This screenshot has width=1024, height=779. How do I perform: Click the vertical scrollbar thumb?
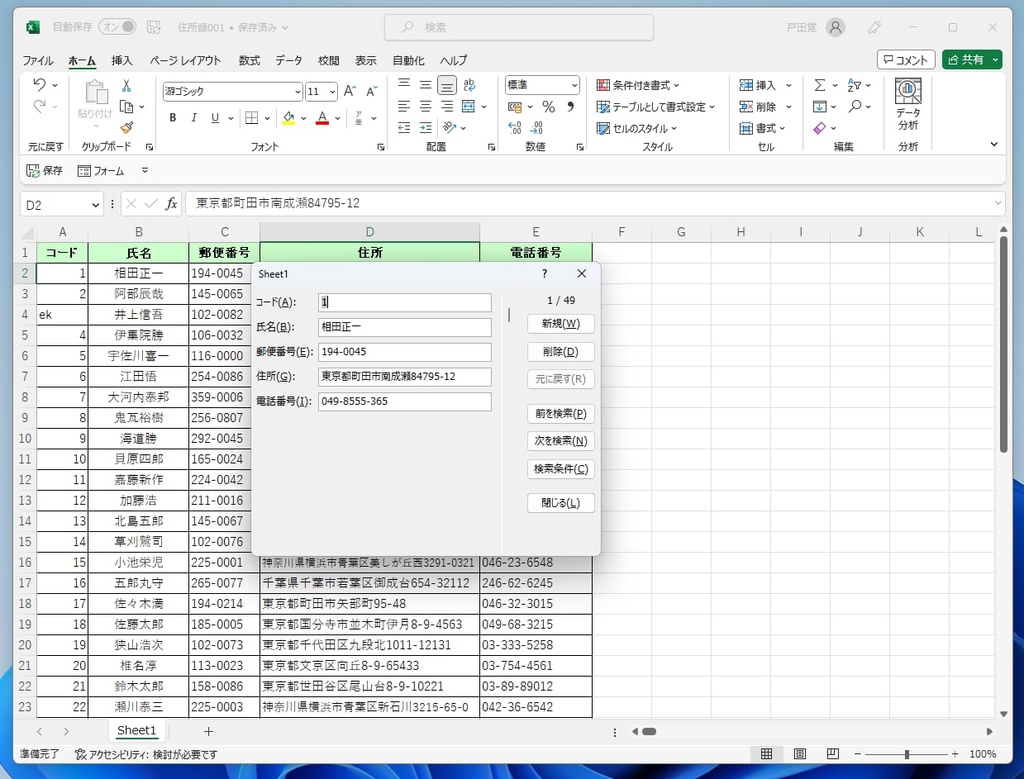point(1003,344)
